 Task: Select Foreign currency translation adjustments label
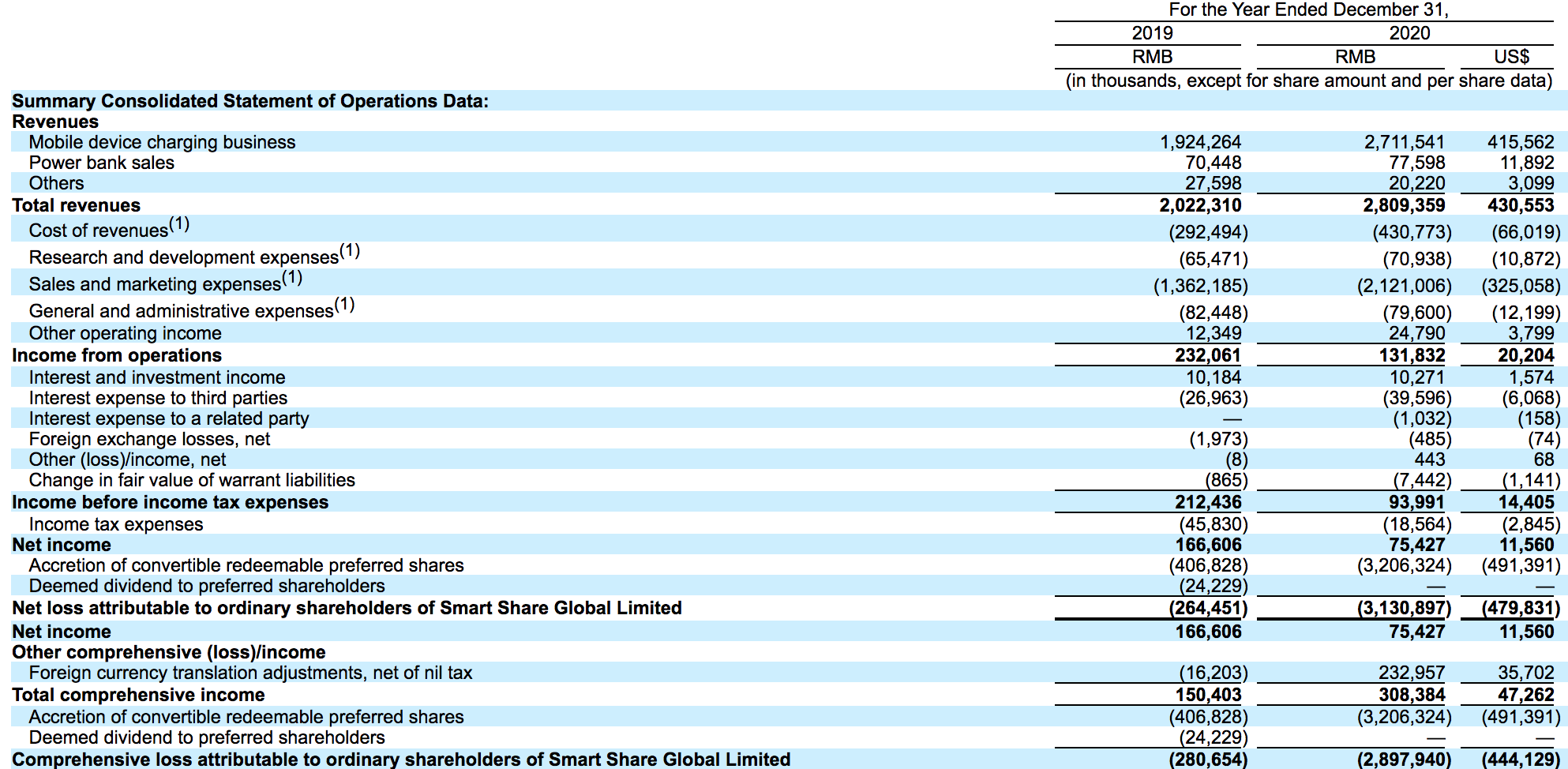(x=250, y=673)
